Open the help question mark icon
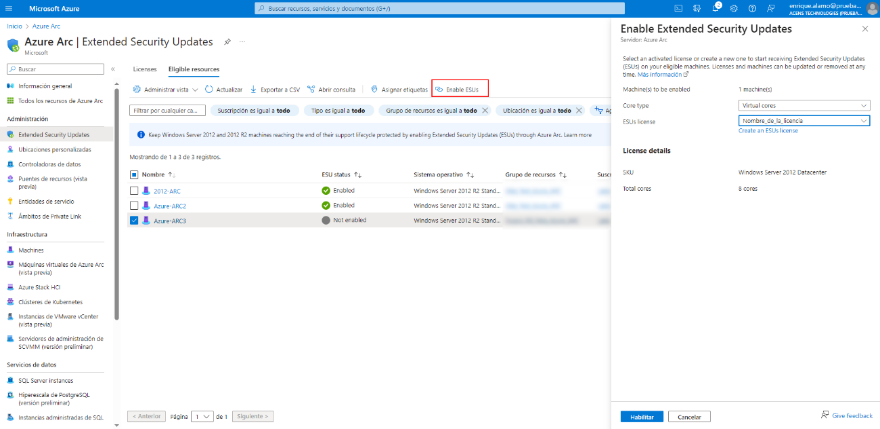Image resolution: width=880 pixels, height=429 pixels. tap(752, 8)
